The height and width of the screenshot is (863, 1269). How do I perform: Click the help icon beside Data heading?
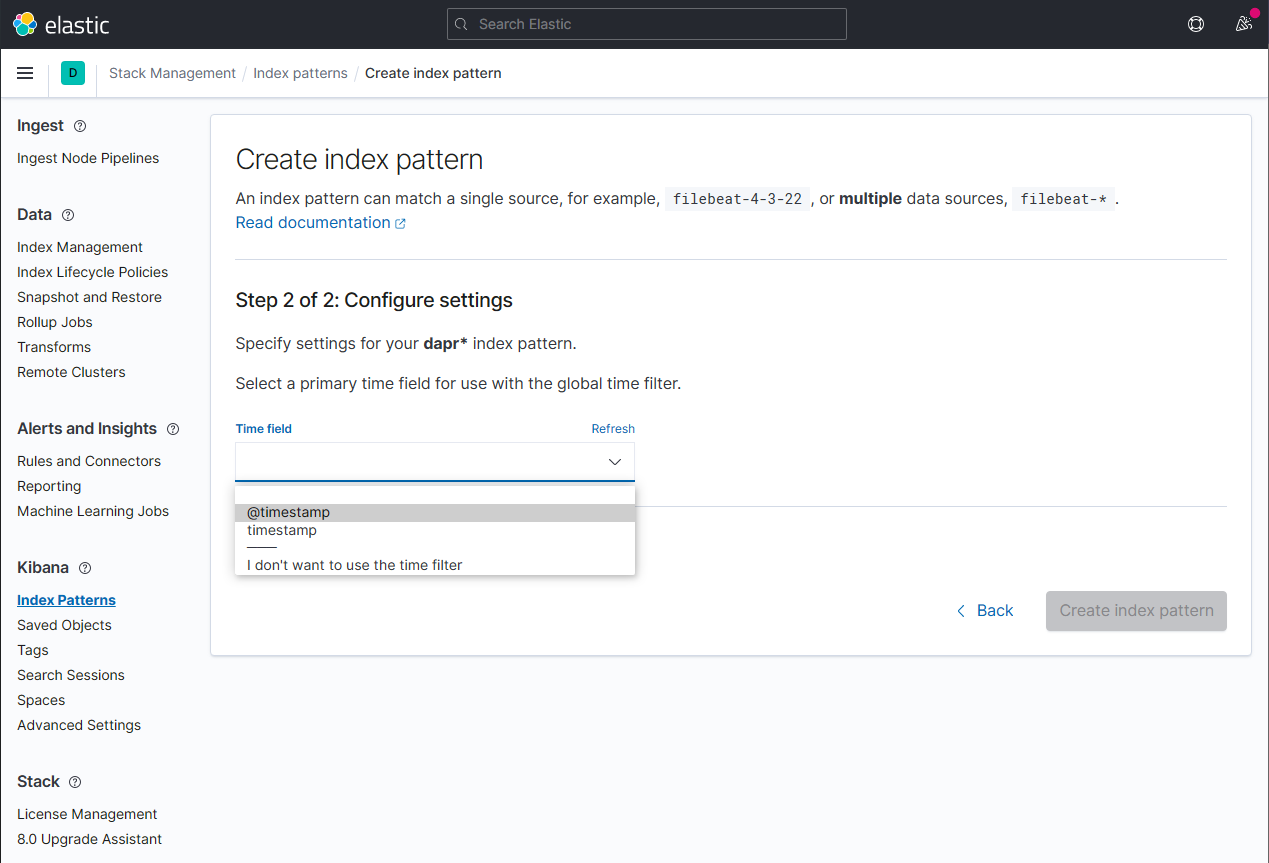tap(67, 215)
